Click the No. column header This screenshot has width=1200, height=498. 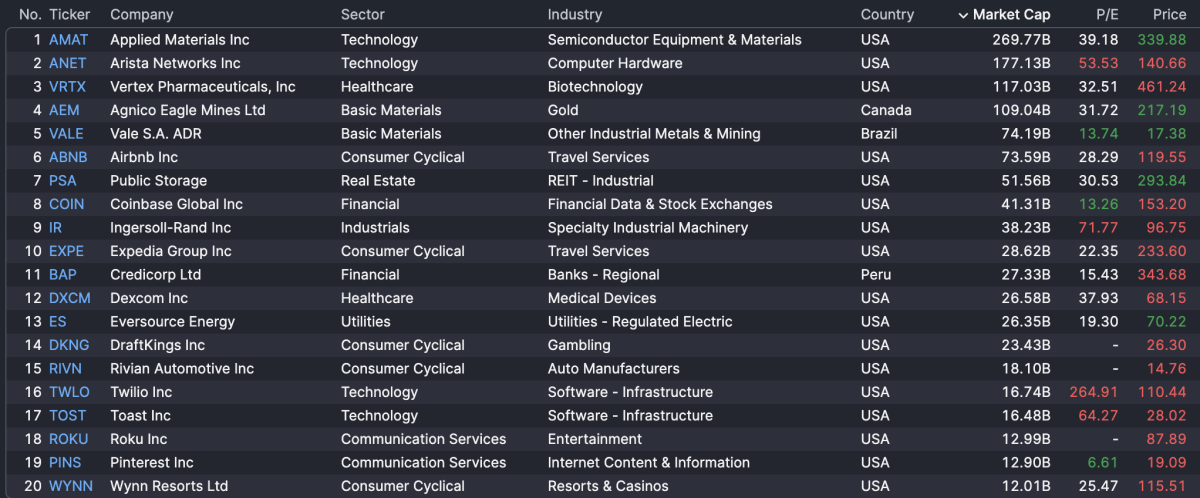coord(30,15)
